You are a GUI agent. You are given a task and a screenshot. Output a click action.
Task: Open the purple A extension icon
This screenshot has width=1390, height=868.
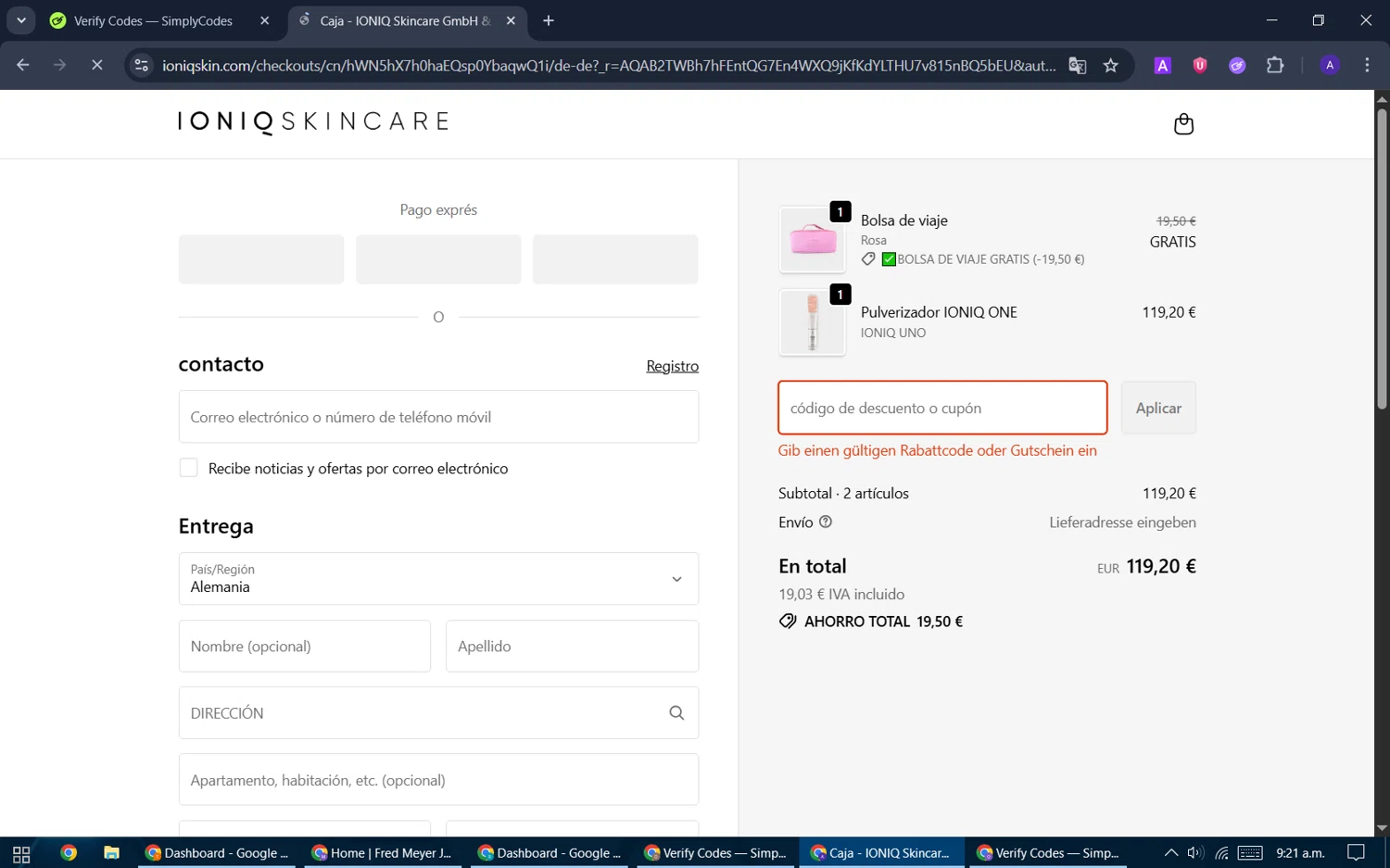pos(1162,65)
